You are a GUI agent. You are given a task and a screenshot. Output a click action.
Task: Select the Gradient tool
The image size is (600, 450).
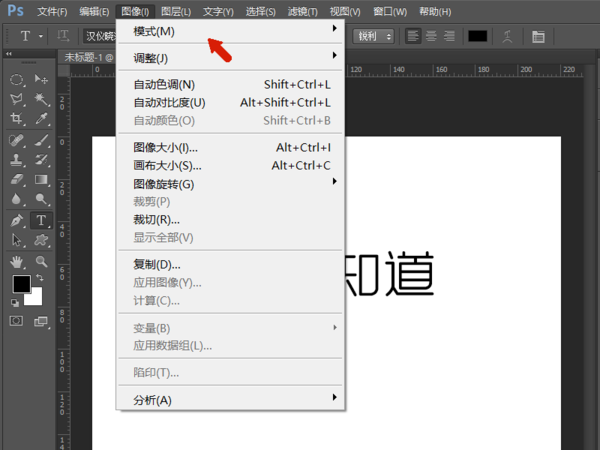[x=41, y=179]
